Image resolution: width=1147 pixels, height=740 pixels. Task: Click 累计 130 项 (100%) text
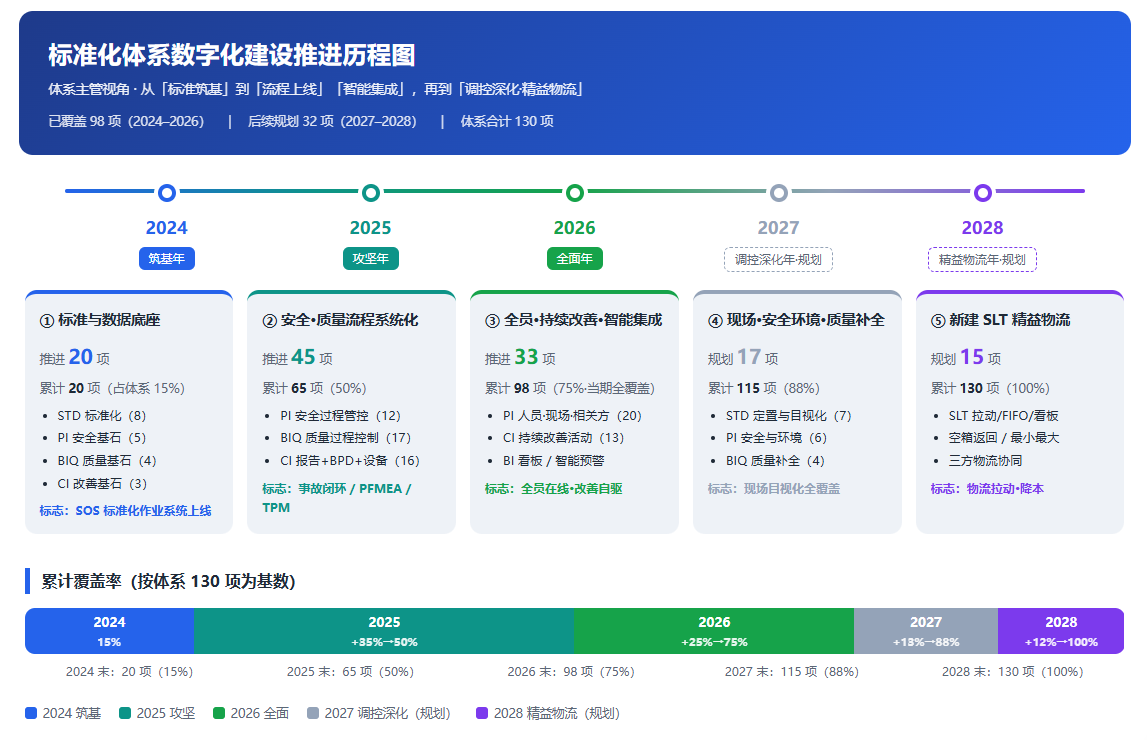coord(990,388)
